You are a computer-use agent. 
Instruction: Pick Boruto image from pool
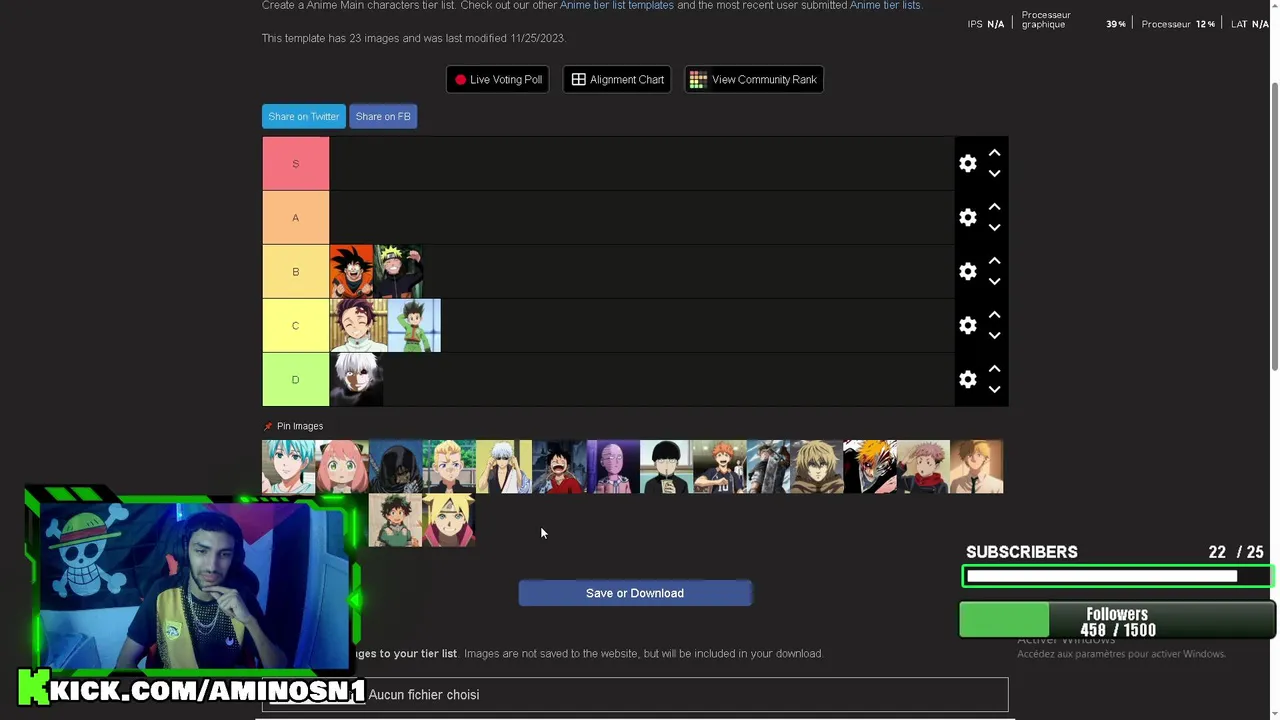449,520
